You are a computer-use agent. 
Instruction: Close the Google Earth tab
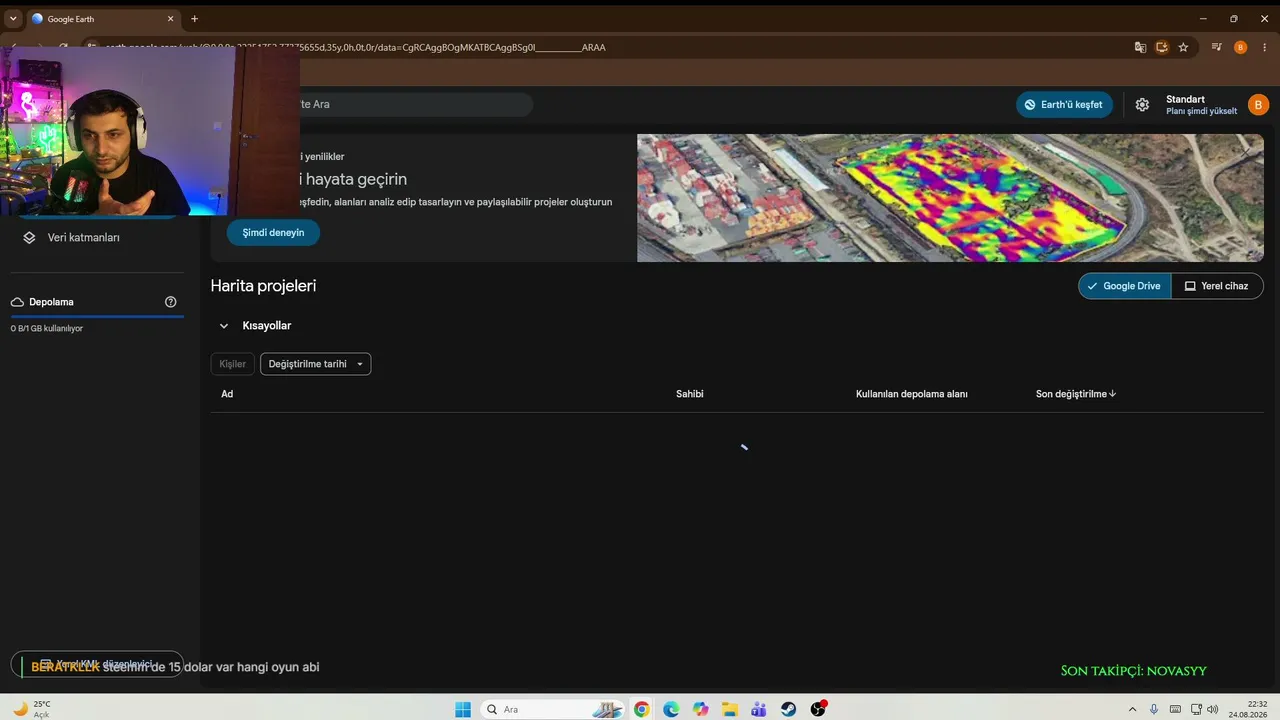tap(171, 18)
